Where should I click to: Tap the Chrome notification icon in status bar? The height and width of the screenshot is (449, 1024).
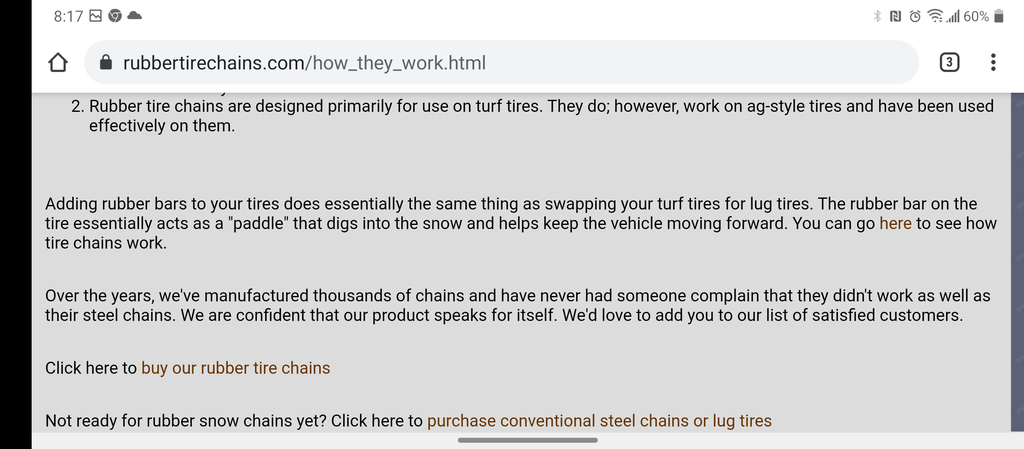click(x=115, y=16)
